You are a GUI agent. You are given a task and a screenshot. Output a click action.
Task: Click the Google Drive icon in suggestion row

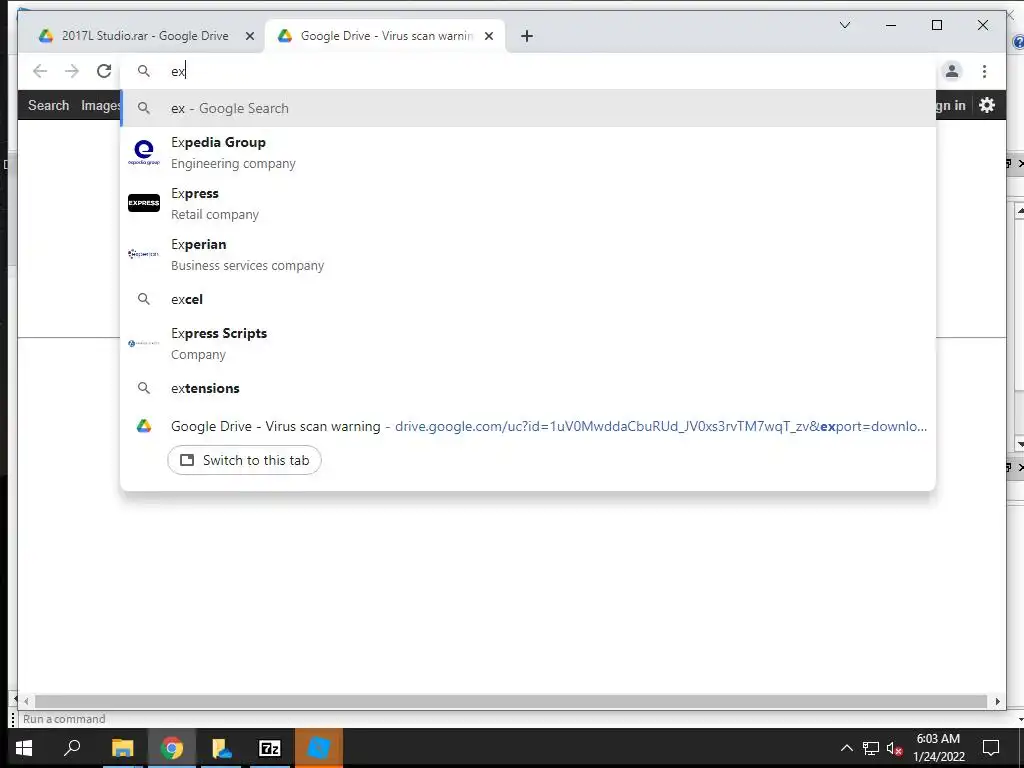(144, 426)
